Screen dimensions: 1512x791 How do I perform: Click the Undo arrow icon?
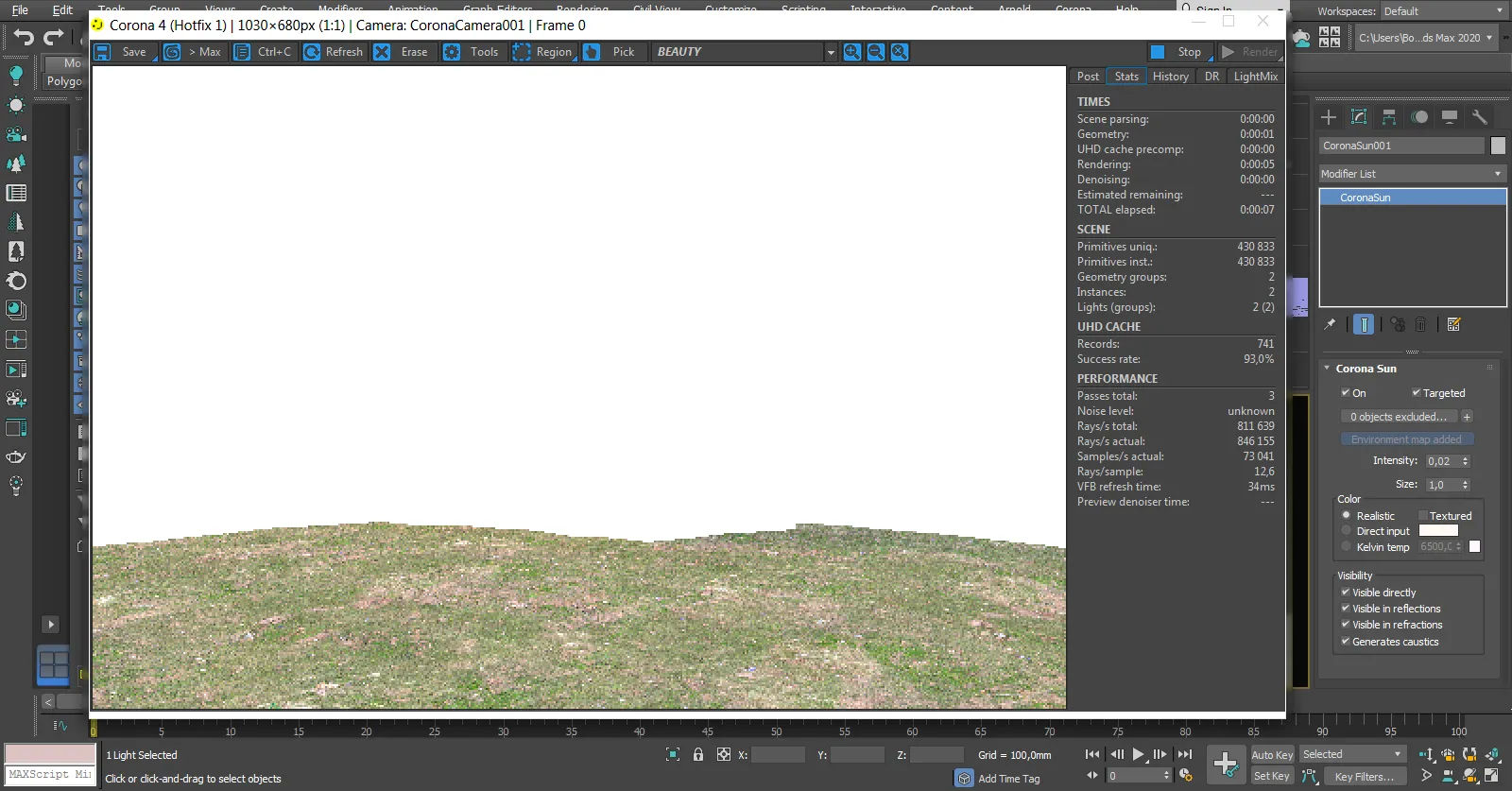click(24, 38)
